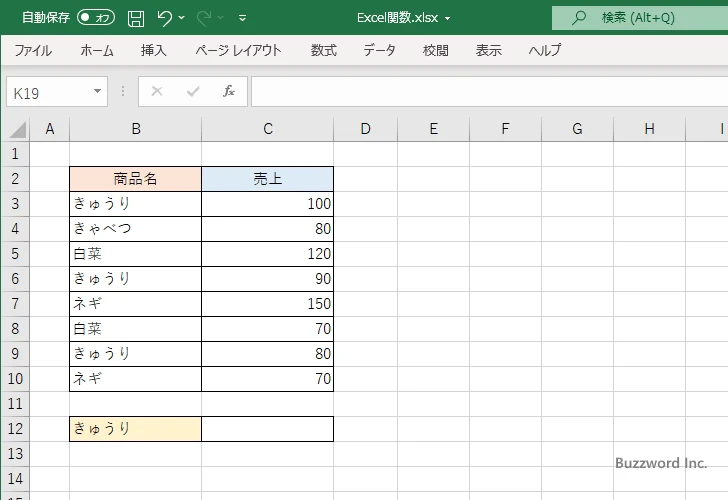Click the formula bar Enter checkmark icon

point(193,91)
